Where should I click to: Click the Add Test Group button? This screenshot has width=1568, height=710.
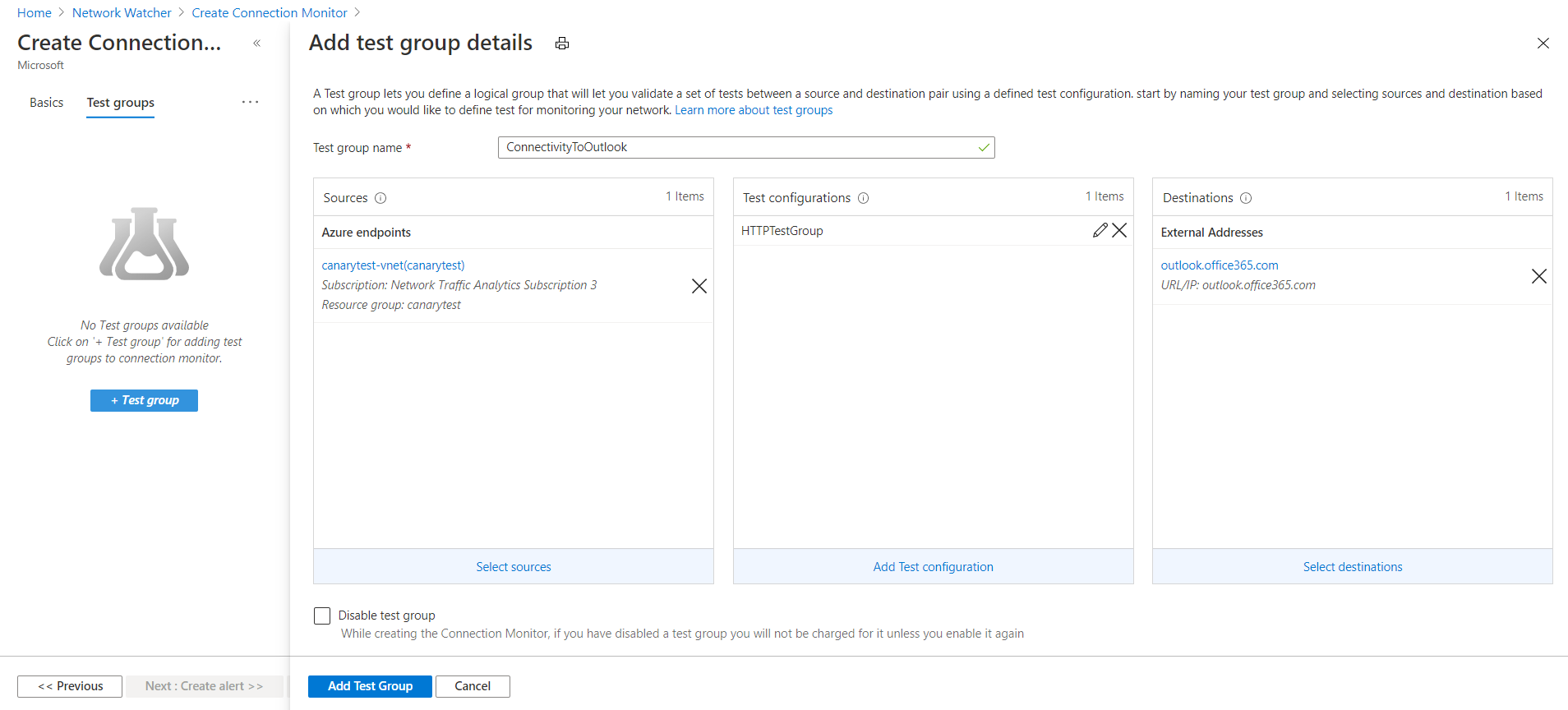[x=370, y=686]
